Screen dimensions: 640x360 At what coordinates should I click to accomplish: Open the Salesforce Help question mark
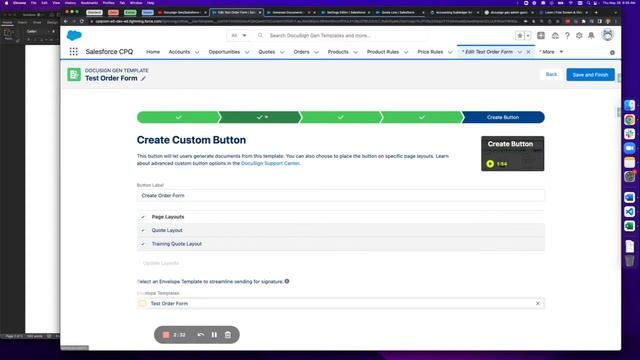(x=567, y=36)
